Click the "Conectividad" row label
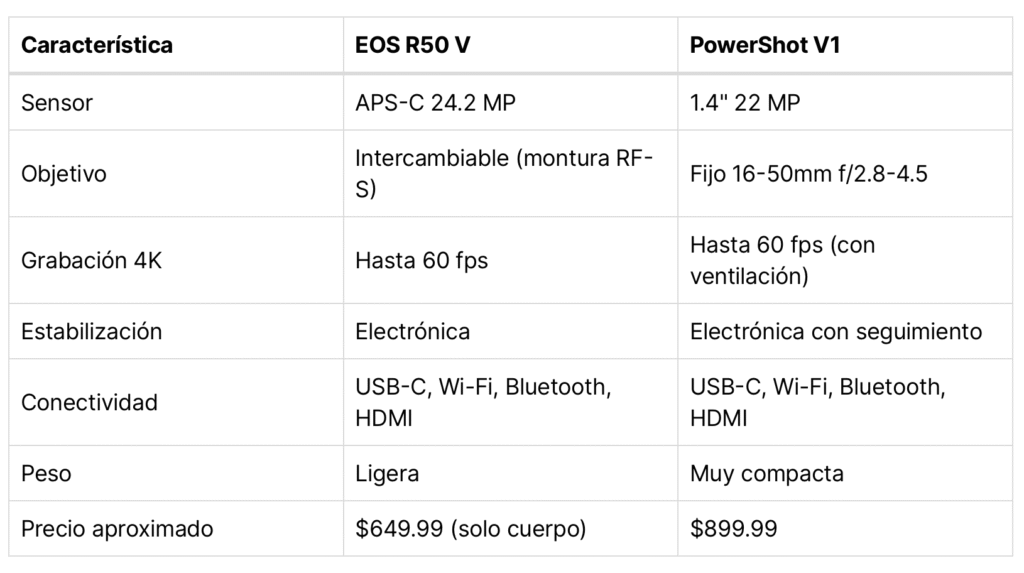Image resolution: width=1024 pixels, height=573 pixels. (x=89, y=402)
